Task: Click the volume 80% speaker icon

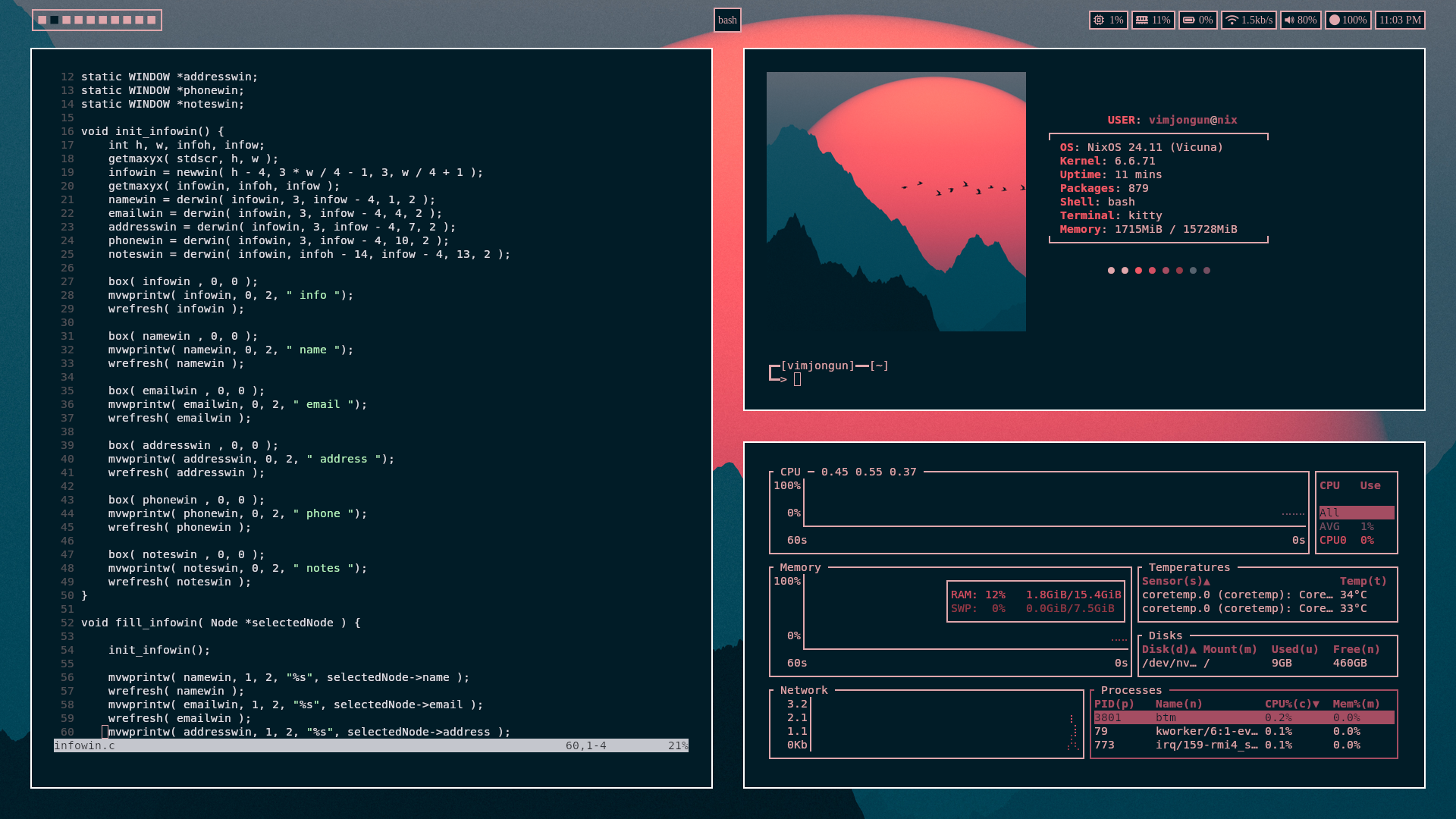Action: tap(1289, 20)
